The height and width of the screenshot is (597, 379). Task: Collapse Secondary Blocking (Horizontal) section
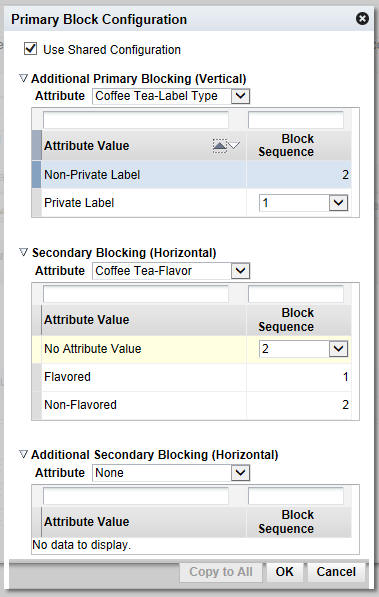23,252
